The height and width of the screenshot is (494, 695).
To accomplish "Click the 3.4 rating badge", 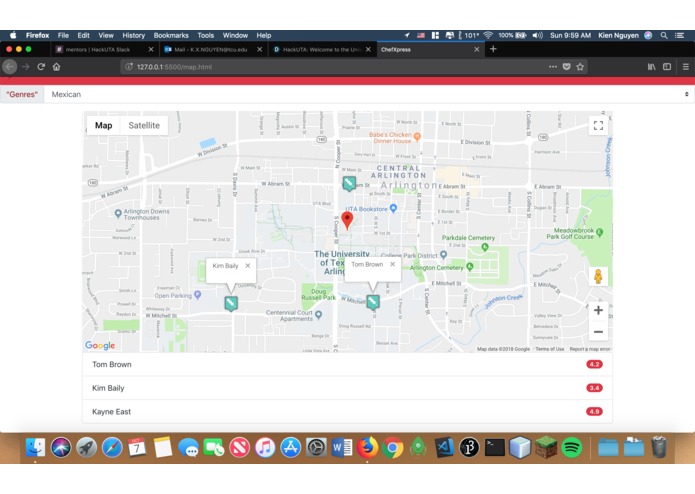I will (594, 388).
